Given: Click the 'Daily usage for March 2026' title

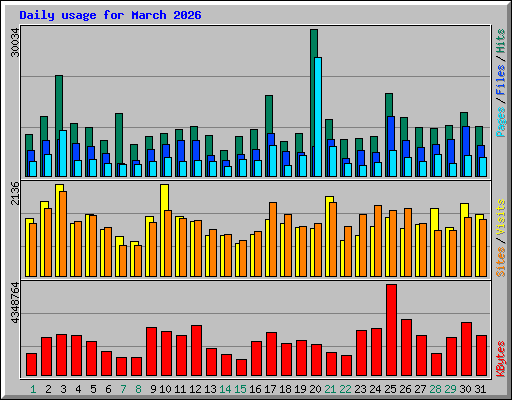Looking at the screenshot, I should (x=110, y=15).
